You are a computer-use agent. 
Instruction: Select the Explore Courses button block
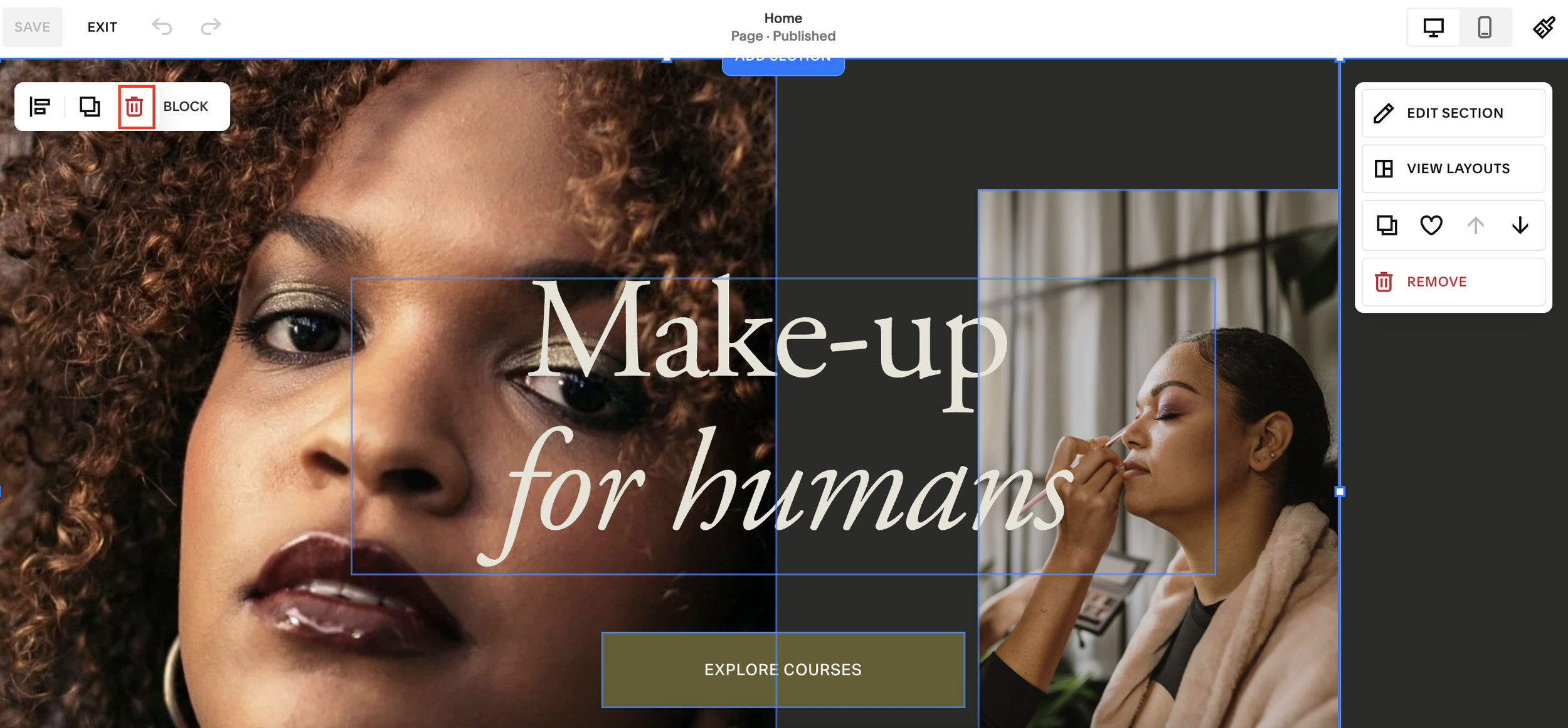point(783,670)
